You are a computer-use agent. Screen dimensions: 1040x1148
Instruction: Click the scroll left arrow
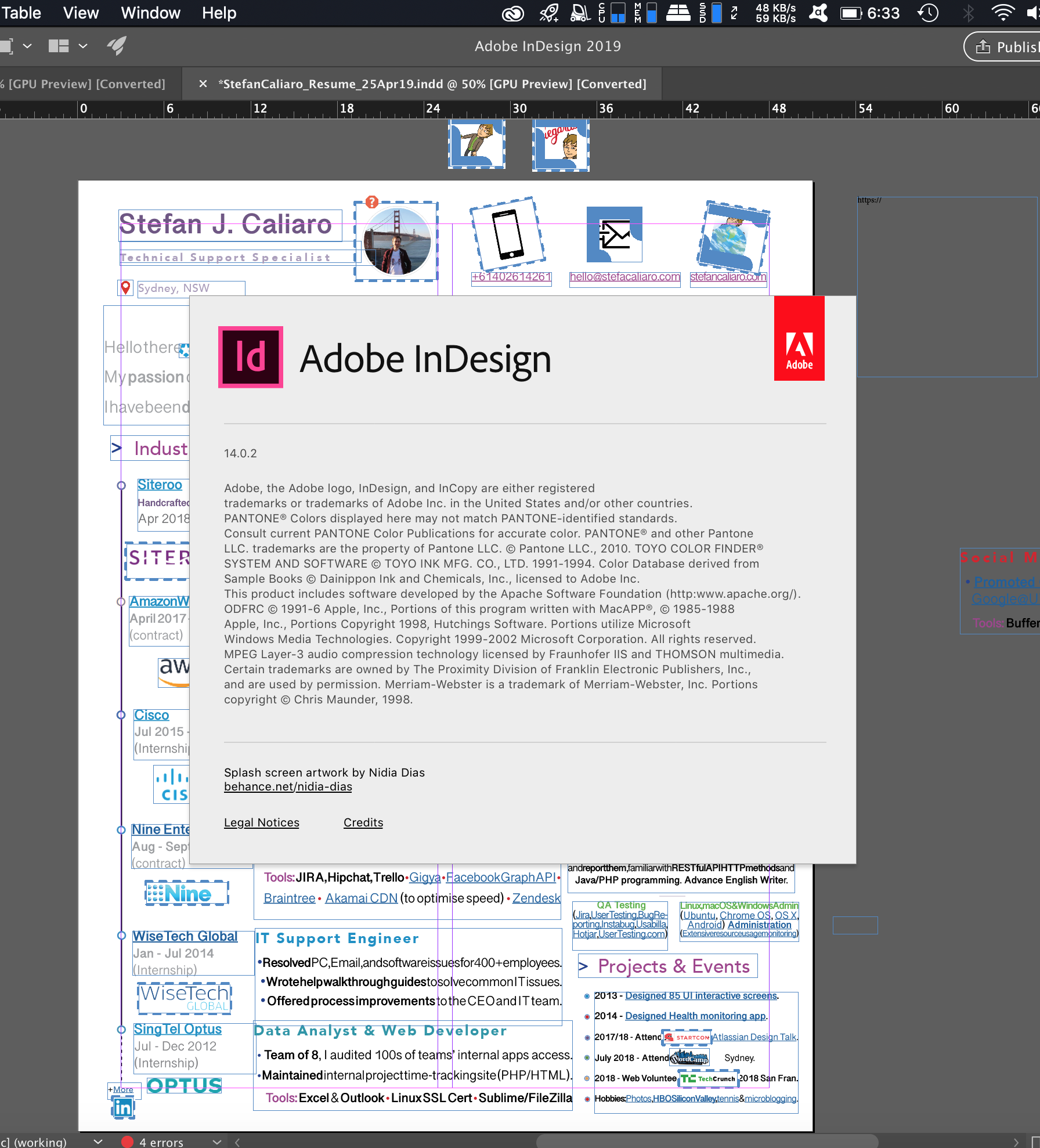237,1142
